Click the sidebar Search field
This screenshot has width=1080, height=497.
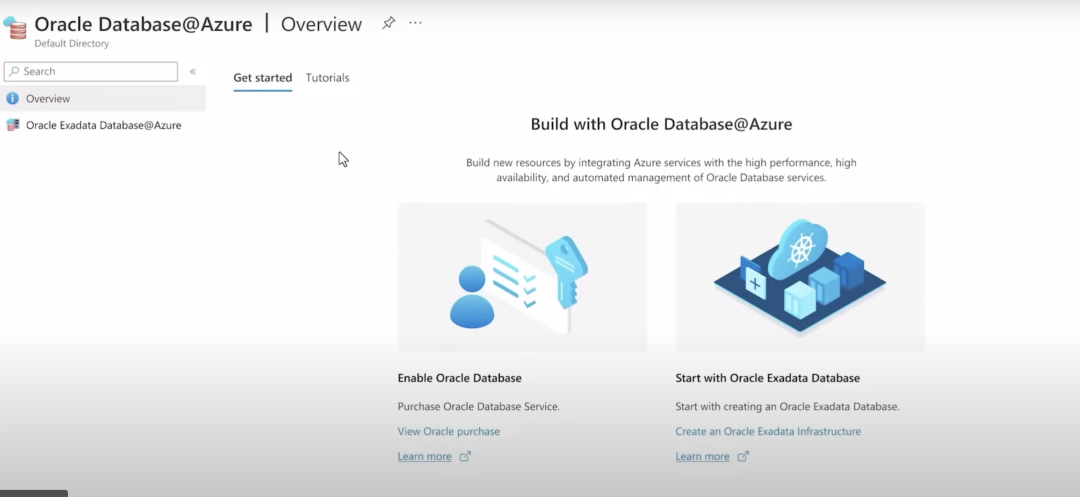pyautogui.click(x=91, y=72)
